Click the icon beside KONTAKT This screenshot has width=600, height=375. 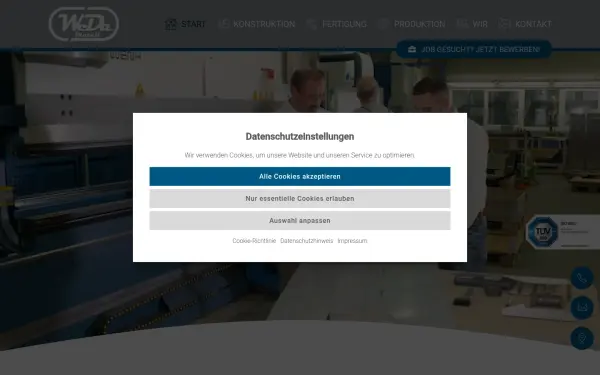pyautogui.click(x=504, y=24)
